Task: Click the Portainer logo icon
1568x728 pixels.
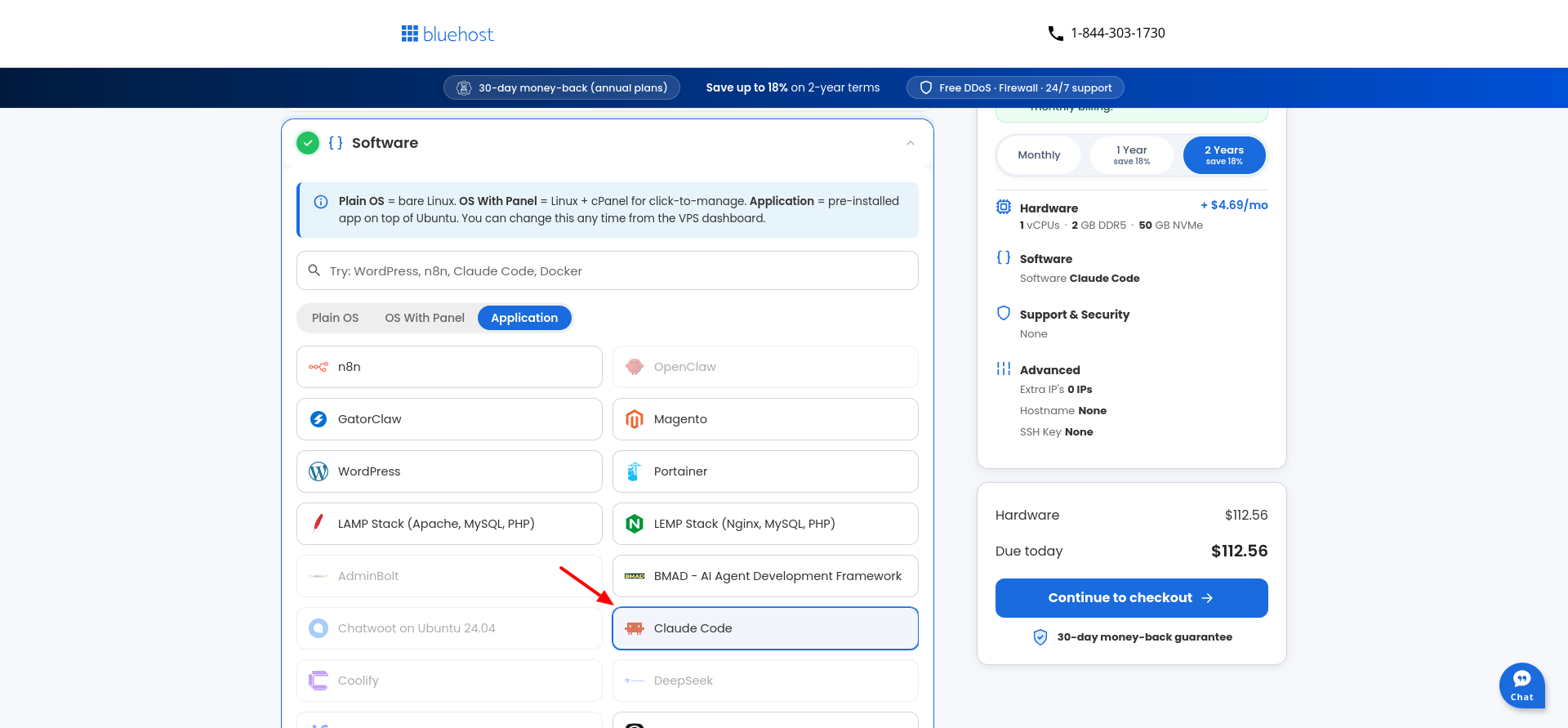Action: pos(635,471)
